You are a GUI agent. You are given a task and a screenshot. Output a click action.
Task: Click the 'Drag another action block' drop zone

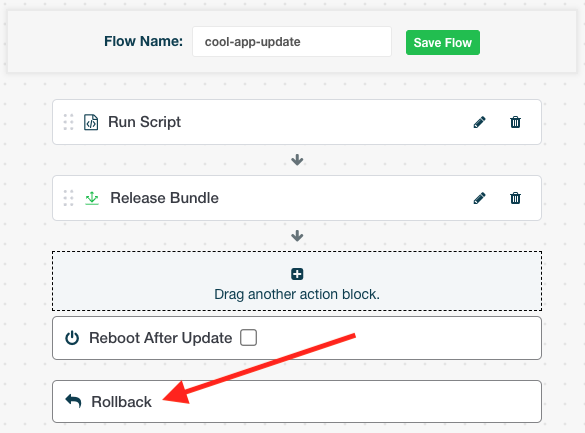coord(297,281)
